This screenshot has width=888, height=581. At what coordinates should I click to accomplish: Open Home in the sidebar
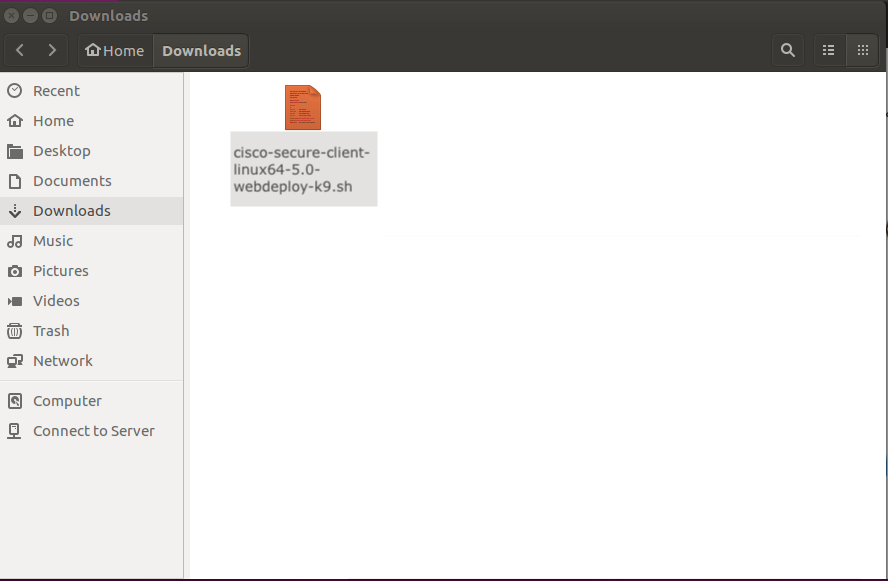tap(91, 121)
